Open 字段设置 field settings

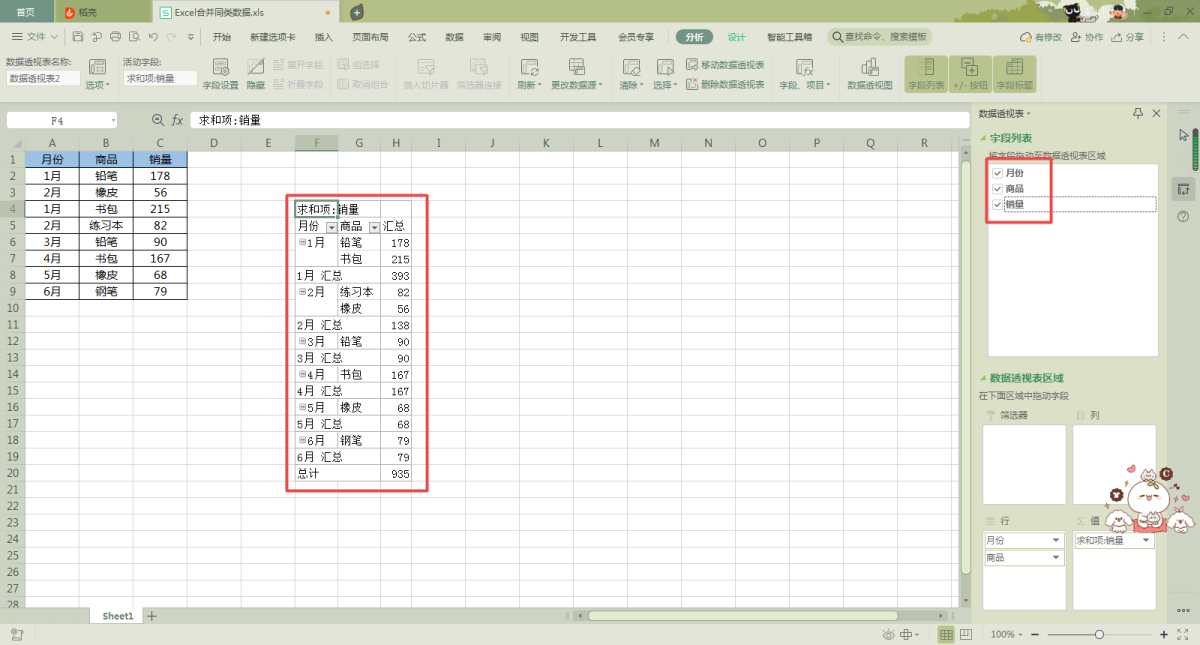pos(220,73)
